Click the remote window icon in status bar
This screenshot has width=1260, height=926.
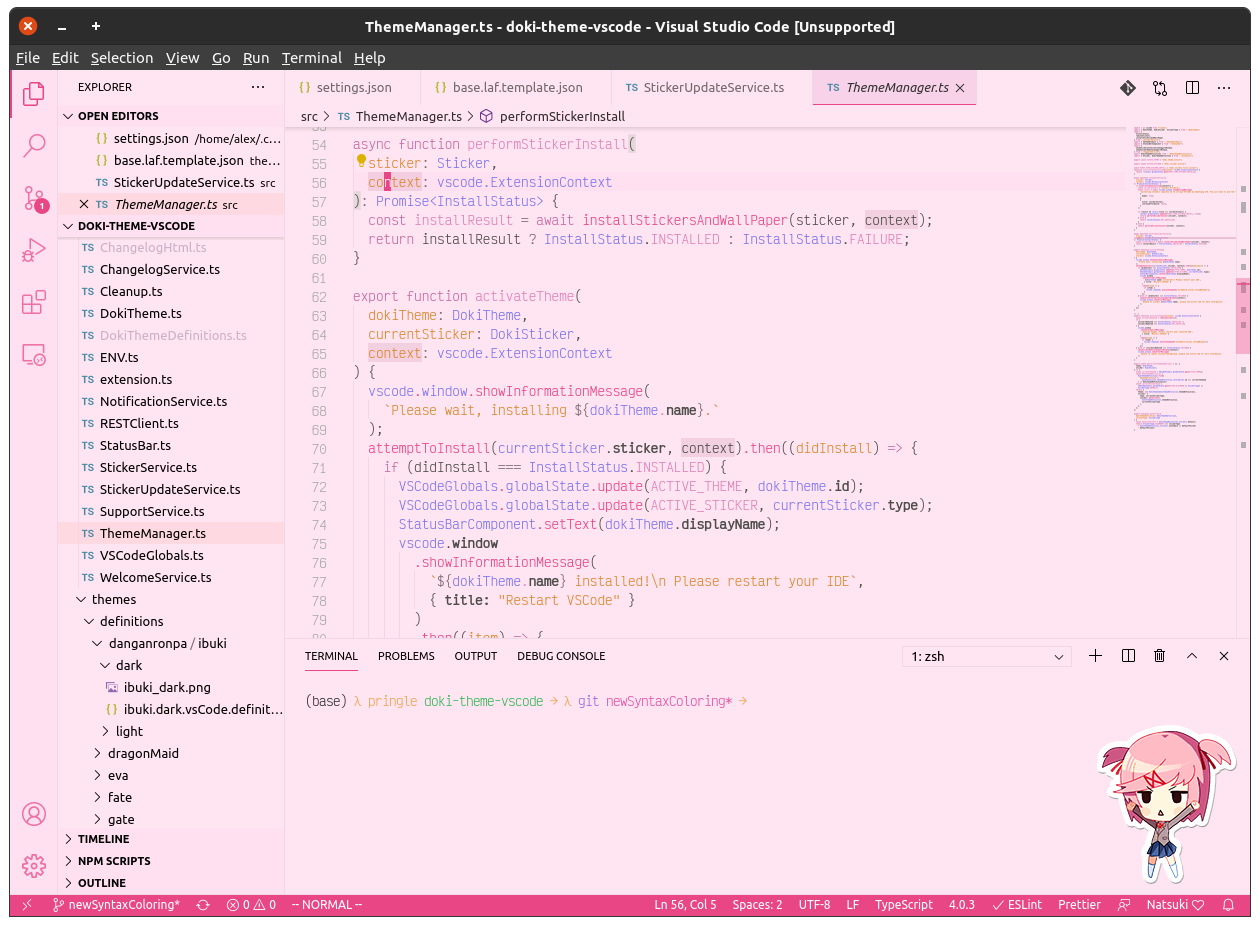coord(27,905)
